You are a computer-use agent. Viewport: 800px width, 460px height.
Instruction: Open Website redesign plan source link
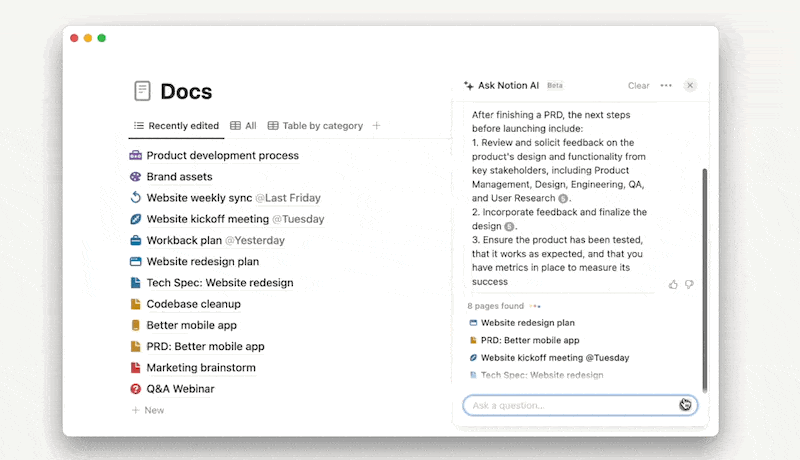pyautogui.click(x=527, y=323)
